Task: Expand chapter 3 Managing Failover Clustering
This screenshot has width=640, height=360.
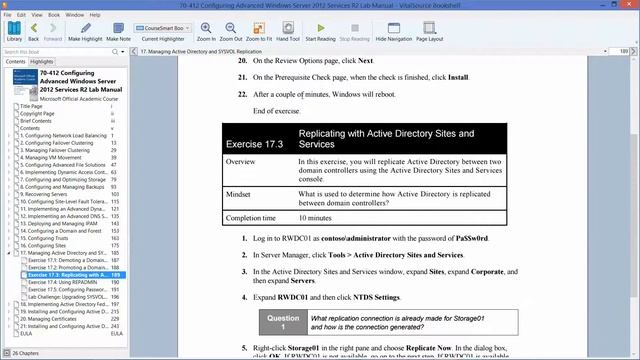Action: [9, 150]
